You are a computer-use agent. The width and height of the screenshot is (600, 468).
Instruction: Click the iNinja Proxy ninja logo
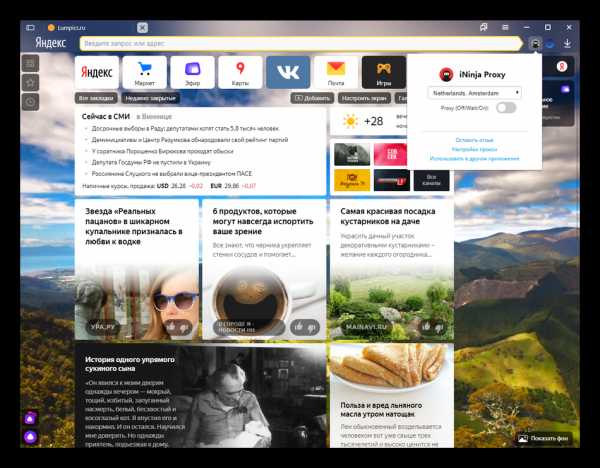(x=446, y=74)
